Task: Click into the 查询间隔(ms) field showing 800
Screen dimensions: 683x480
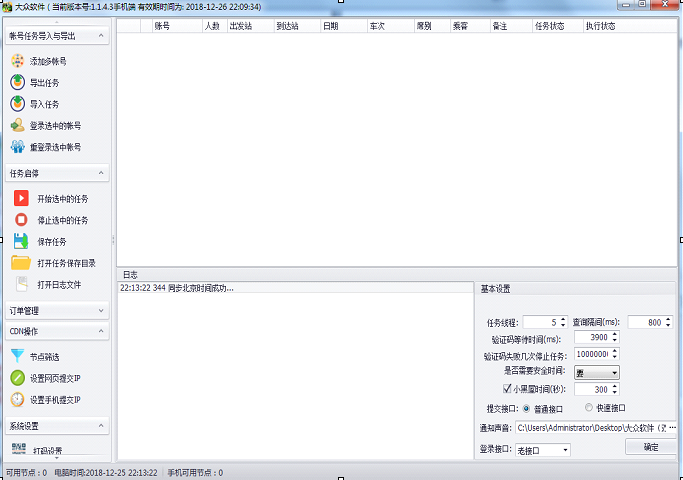Action: pyautogui.click(x=646, y=322)
